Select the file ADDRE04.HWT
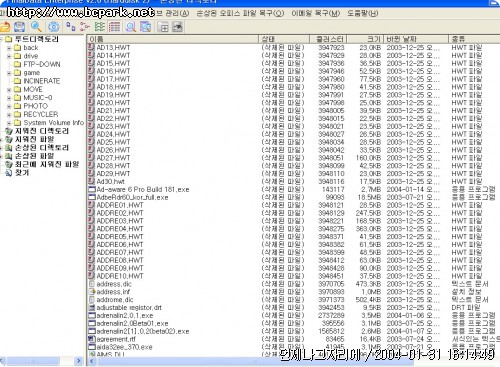This screenshot has width=500, height=367. [120, 229]
